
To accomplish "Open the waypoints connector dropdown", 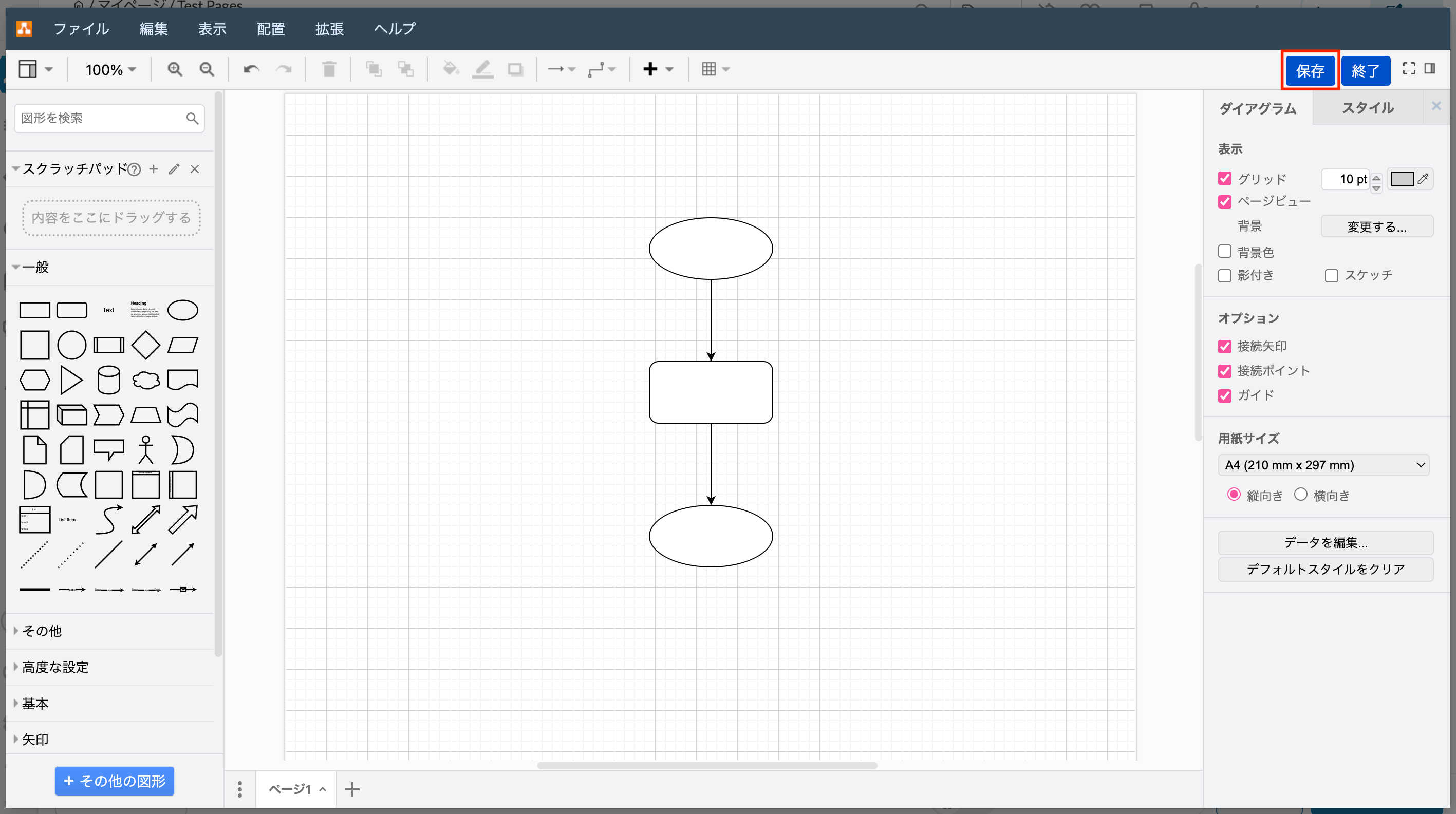I will [x=602, y=69].
